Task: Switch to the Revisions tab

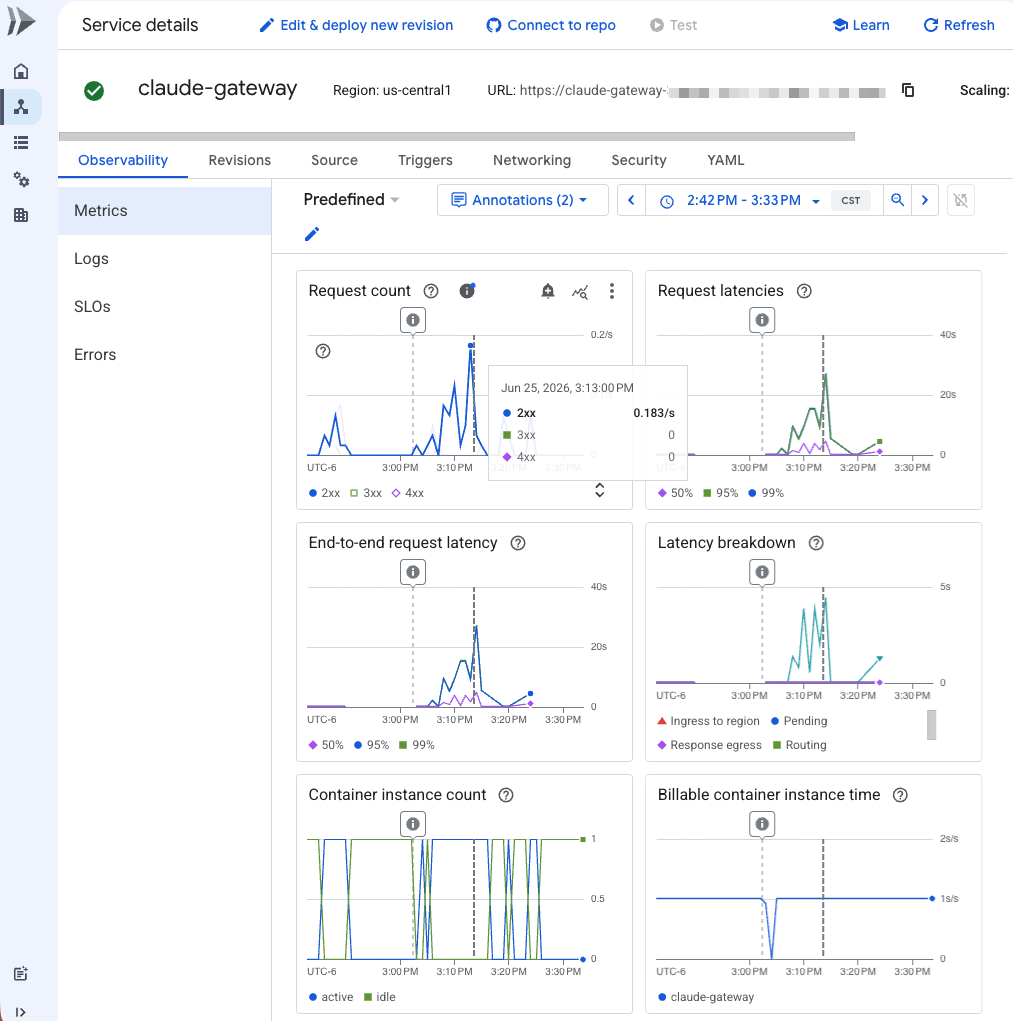Action: 240,160
